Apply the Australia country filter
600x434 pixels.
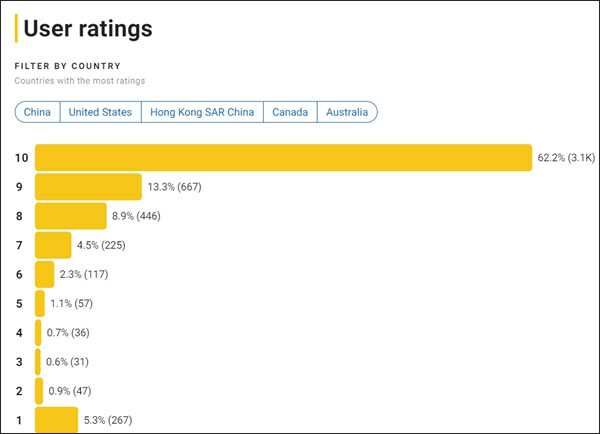pyautogui.click(x=348, y=112)
